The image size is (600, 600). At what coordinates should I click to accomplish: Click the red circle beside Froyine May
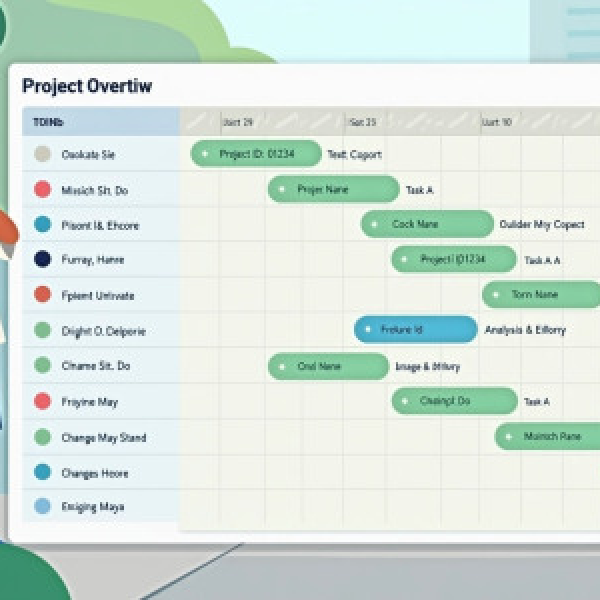pos(42,401)
